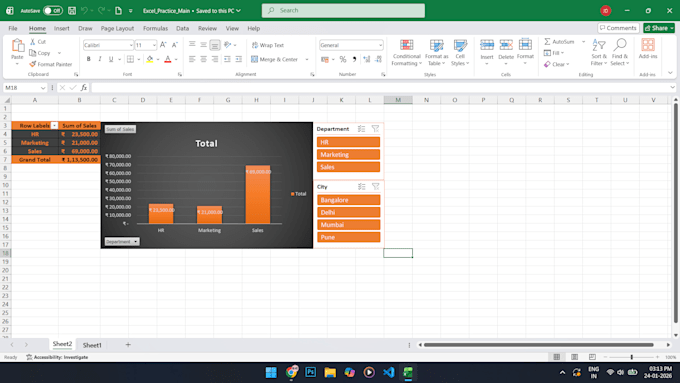Screen dimensions: 680x383
Task: Open Sort & Filter menu
Action: pos(599,52)
